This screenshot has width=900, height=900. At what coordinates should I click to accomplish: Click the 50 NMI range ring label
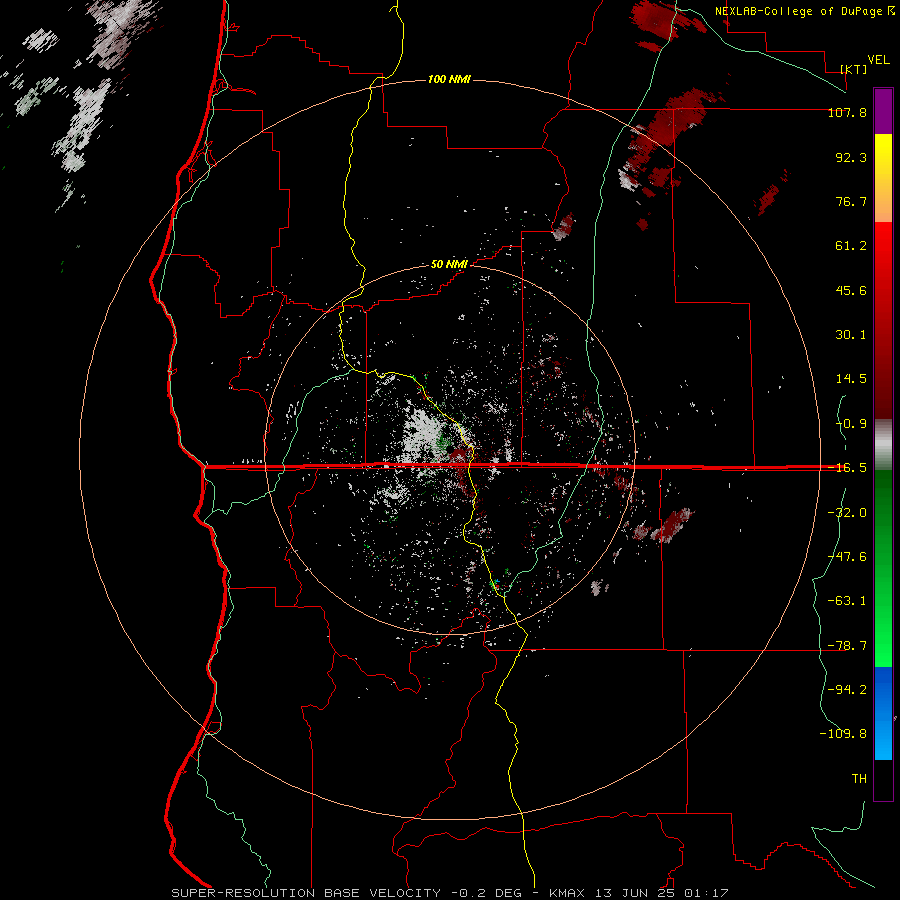coord(449,264)
